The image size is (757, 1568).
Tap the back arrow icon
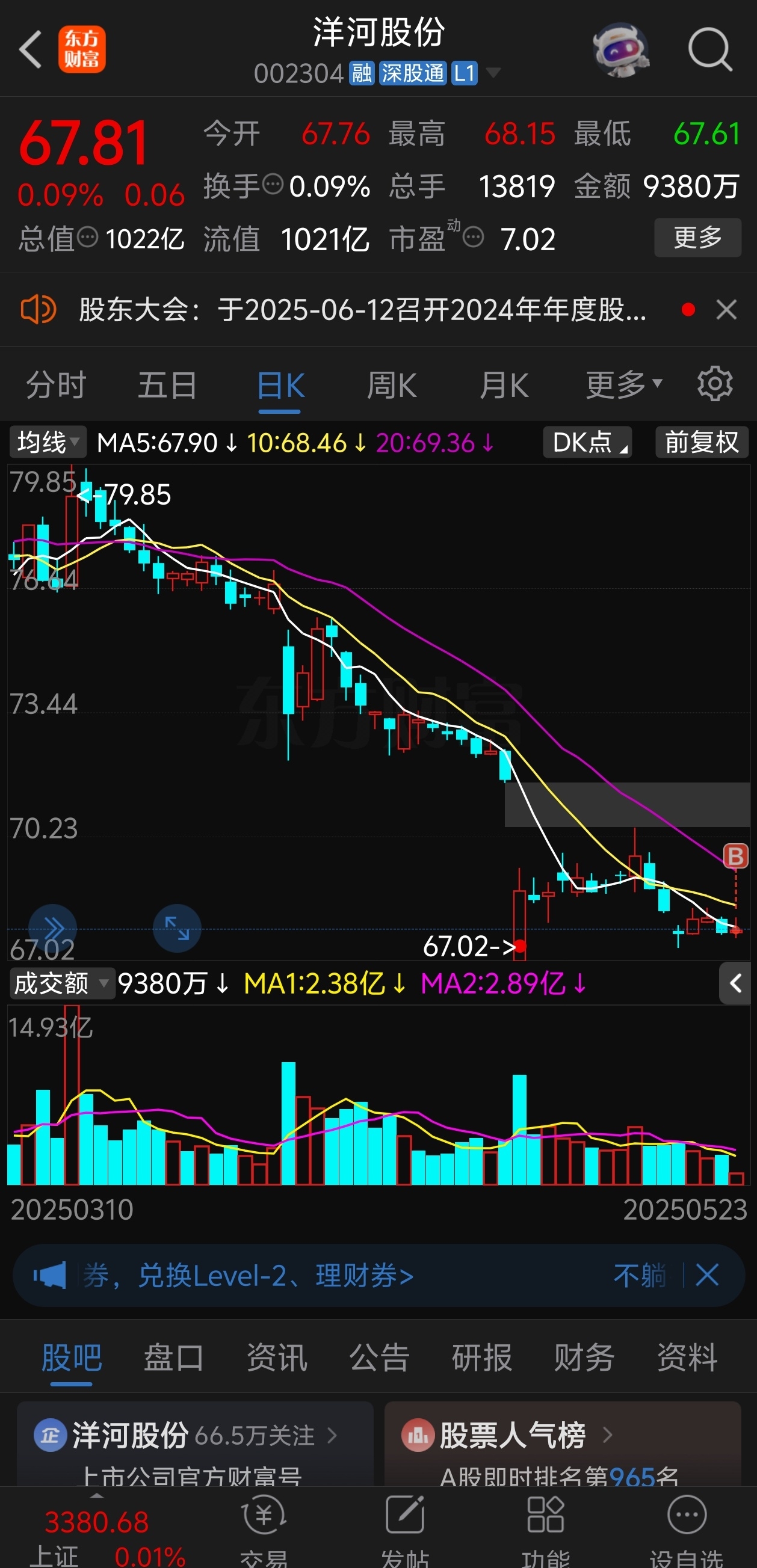click(x=31, y=49)
